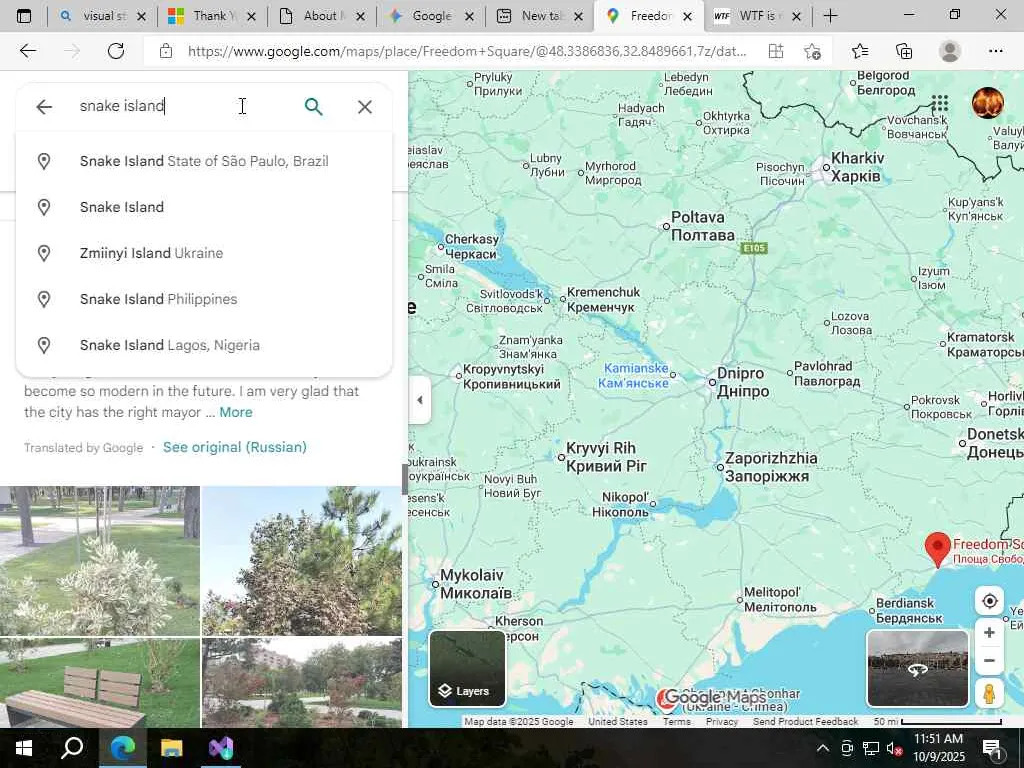
Task: Close the Freedom Square Maps tab
Action: pos(687,16)
